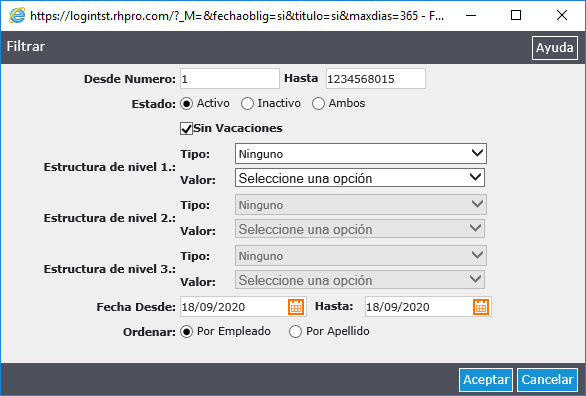Screen dimensions: 586x396
Task: Focus the Desde Numero input field
Action: (x=230, y=78)
